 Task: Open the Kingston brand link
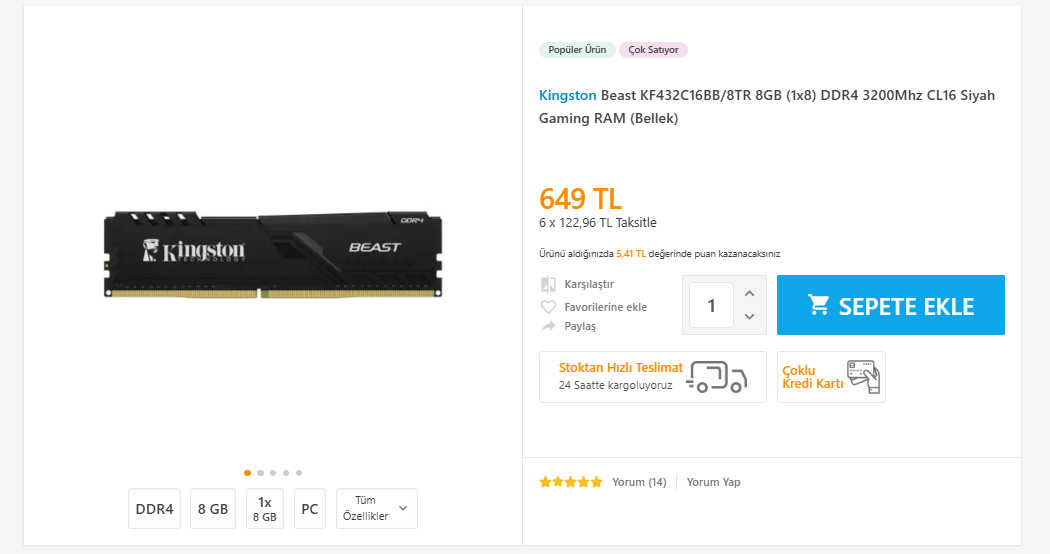[x=567, y=95]
